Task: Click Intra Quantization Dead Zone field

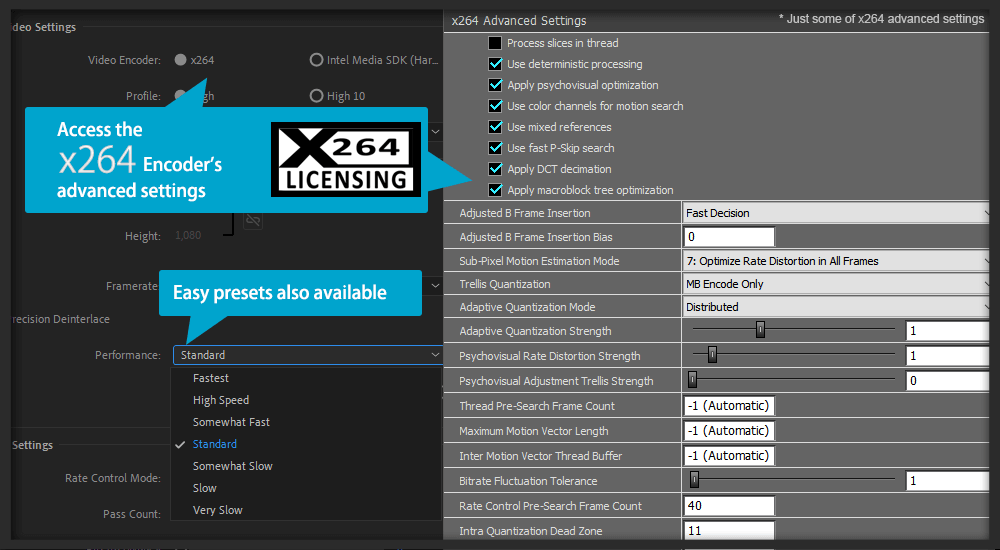Action: [728, 530]
